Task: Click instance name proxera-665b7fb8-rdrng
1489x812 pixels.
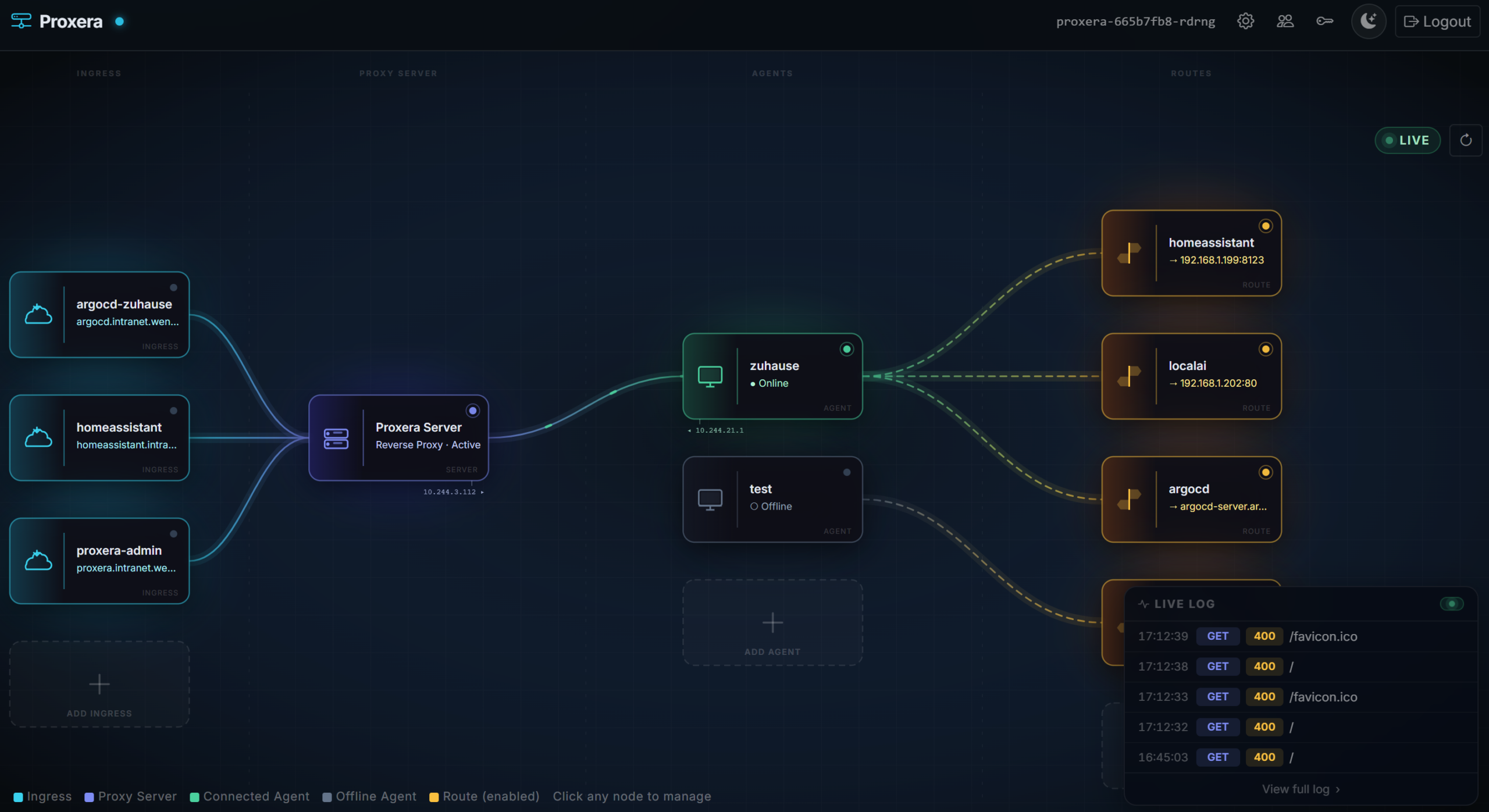Action: click(1135, 22)
